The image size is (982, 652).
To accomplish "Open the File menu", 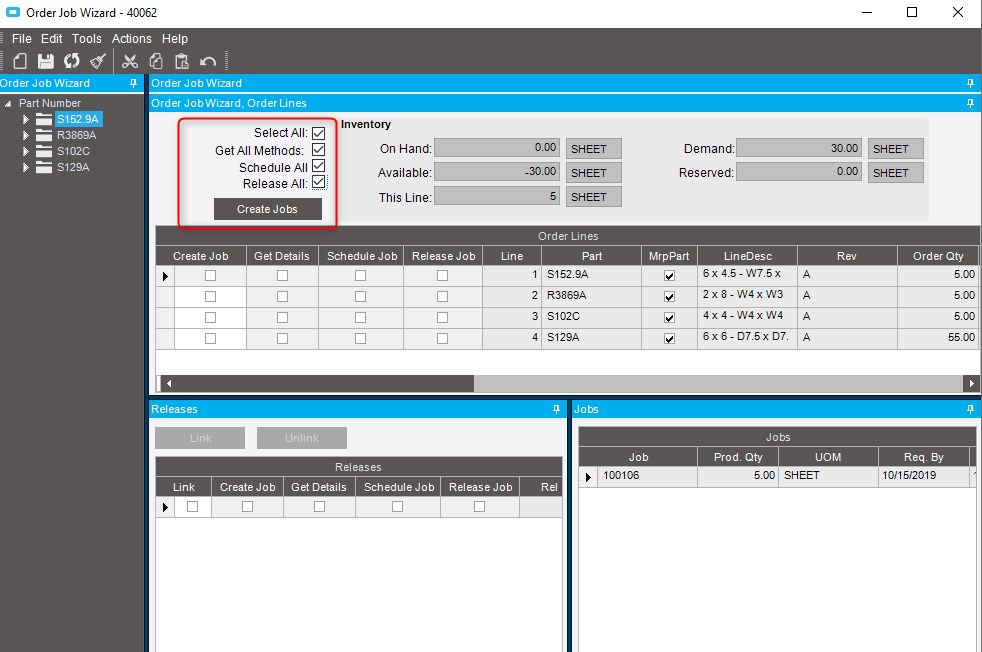I will (21, 39).
